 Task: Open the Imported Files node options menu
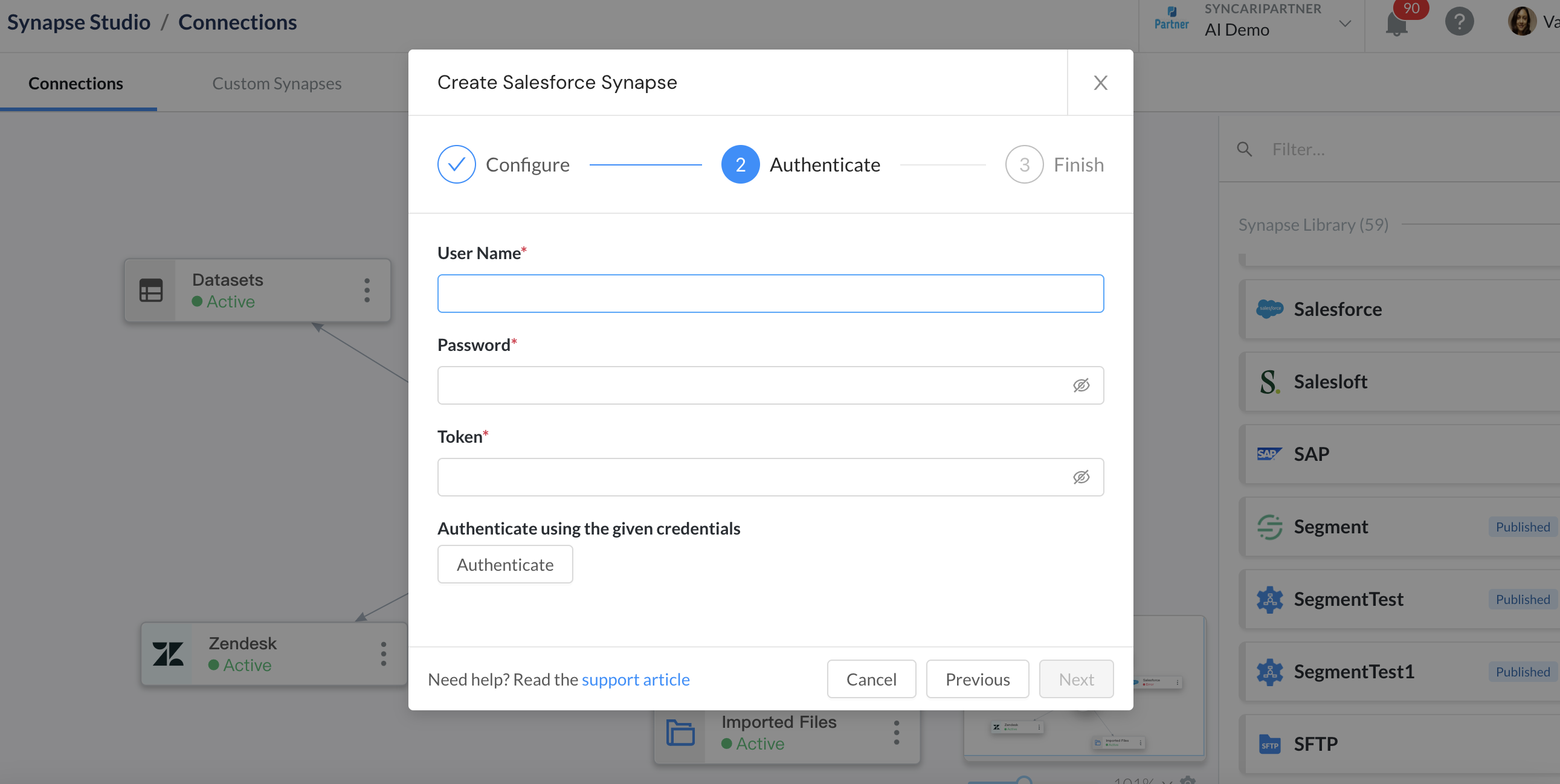pyautogui.click(x=896, y=732)
